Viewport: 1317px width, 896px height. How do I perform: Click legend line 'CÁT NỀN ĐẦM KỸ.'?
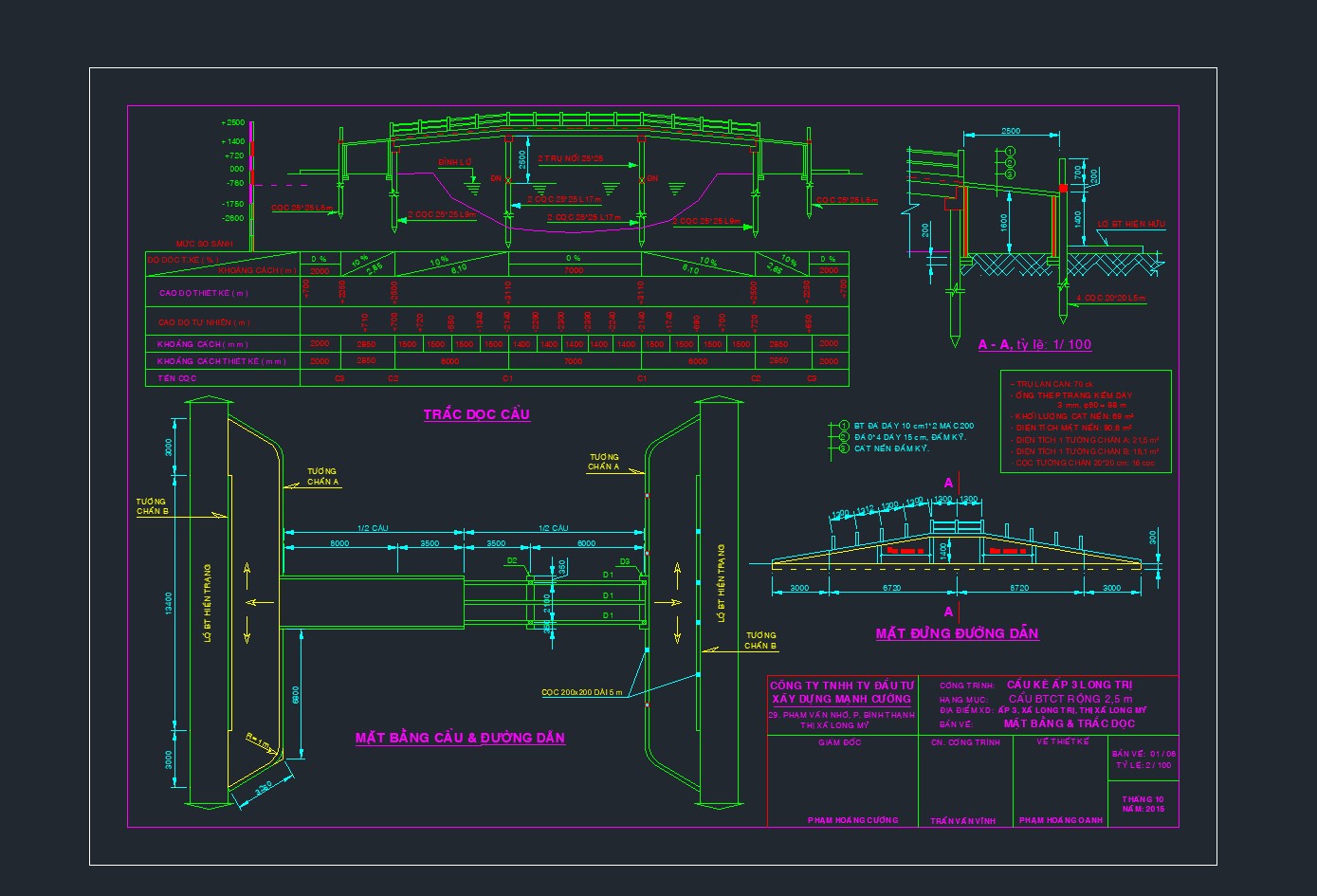click(x=891, y=448)
